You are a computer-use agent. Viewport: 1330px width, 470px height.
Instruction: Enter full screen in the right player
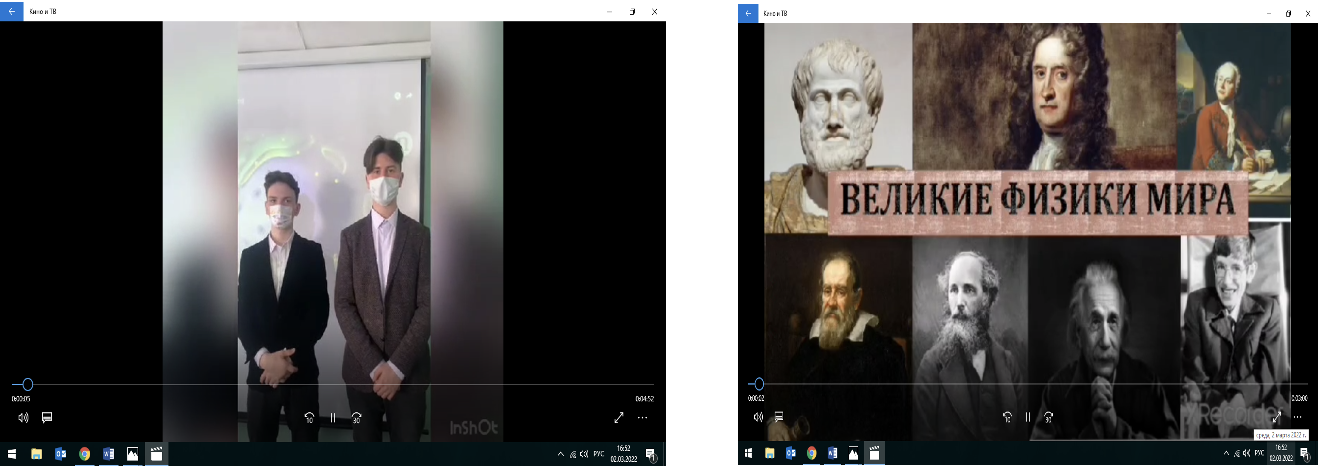click(x=1277, y=416)
